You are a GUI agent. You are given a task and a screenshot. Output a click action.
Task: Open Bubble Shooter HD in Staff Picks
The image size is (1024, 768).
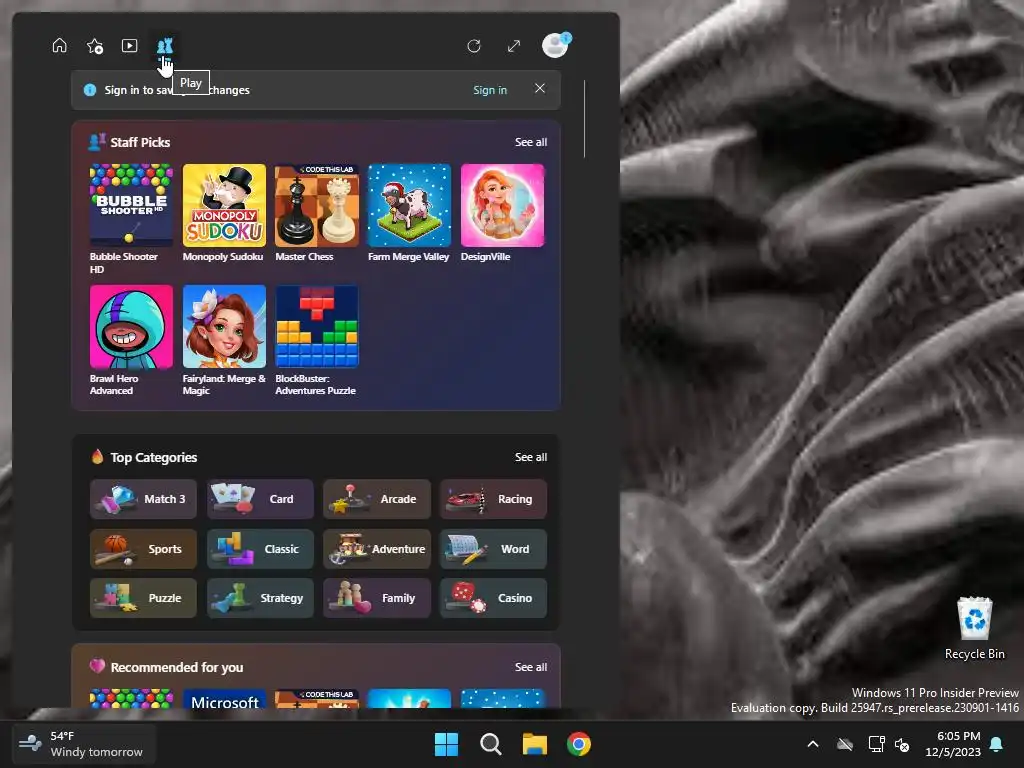click(131, 219)
